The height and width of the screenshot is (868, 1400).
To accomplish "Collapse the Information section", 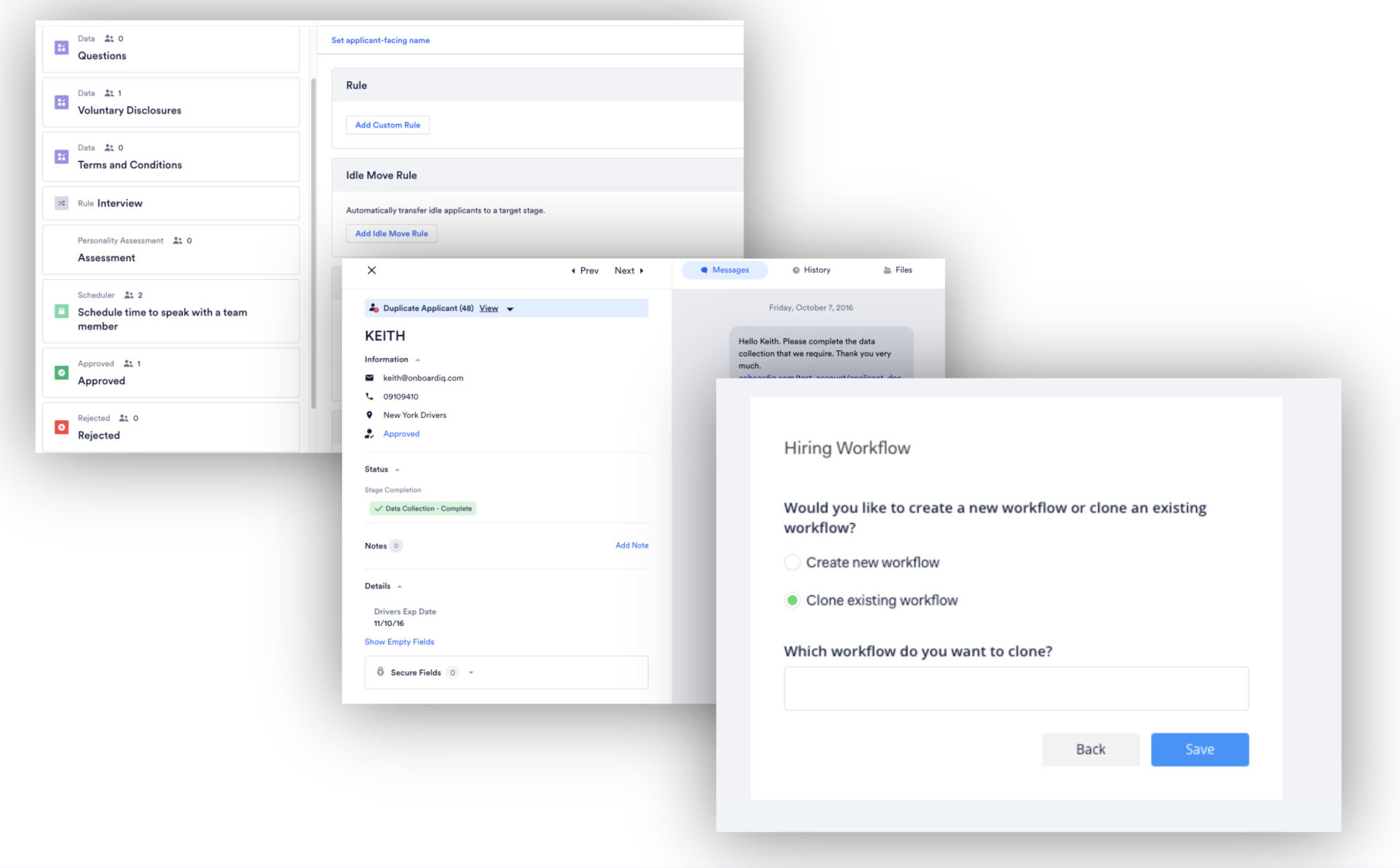I will pos(418,360).
